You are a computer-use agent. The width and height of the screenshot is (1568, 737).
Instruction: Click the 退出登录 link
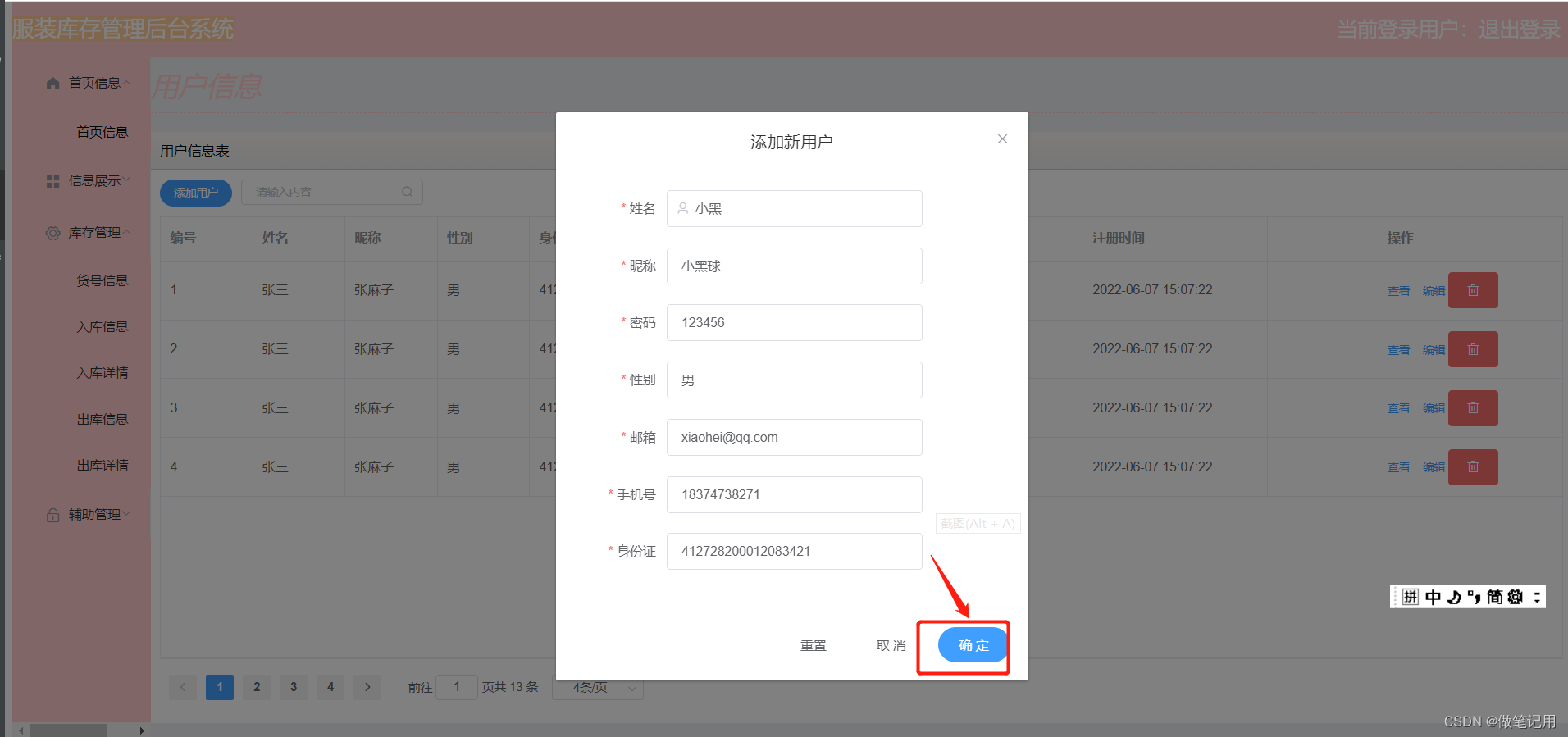pos(1519,30)
